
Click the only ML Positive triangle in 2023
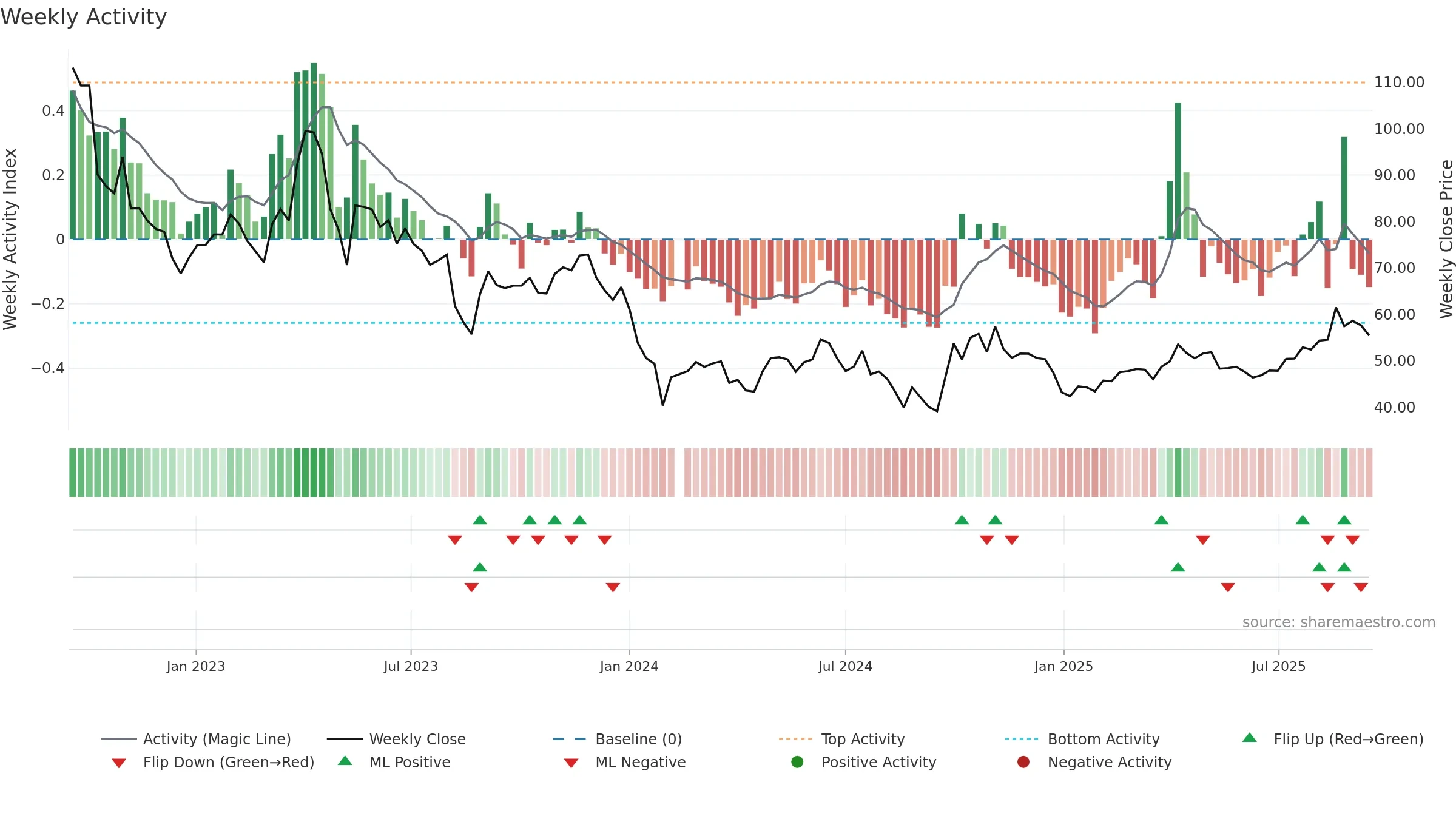(480, 567)
